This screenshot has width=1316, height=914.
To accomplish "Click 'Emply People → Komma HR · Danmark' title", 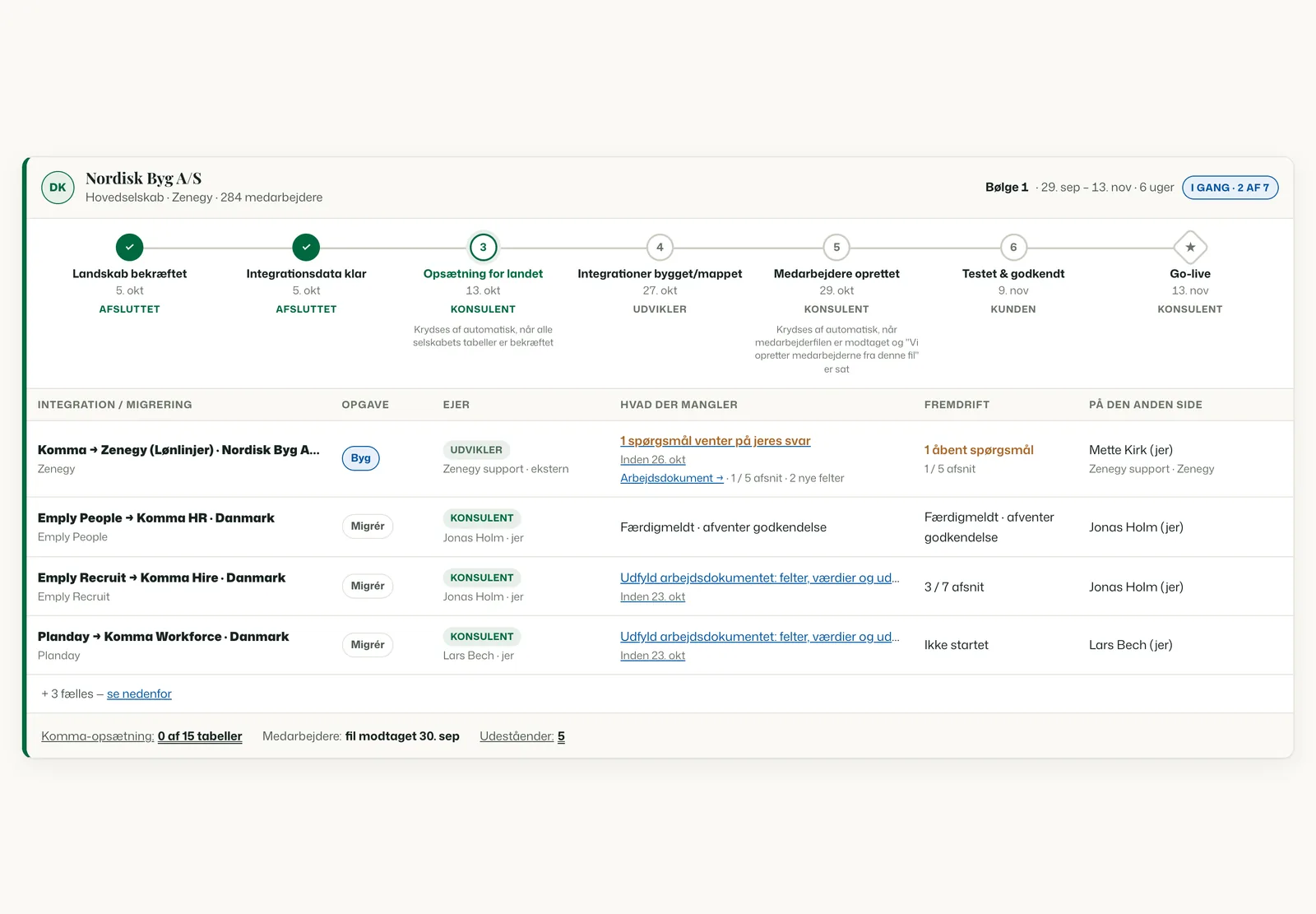I will point(156,518).
